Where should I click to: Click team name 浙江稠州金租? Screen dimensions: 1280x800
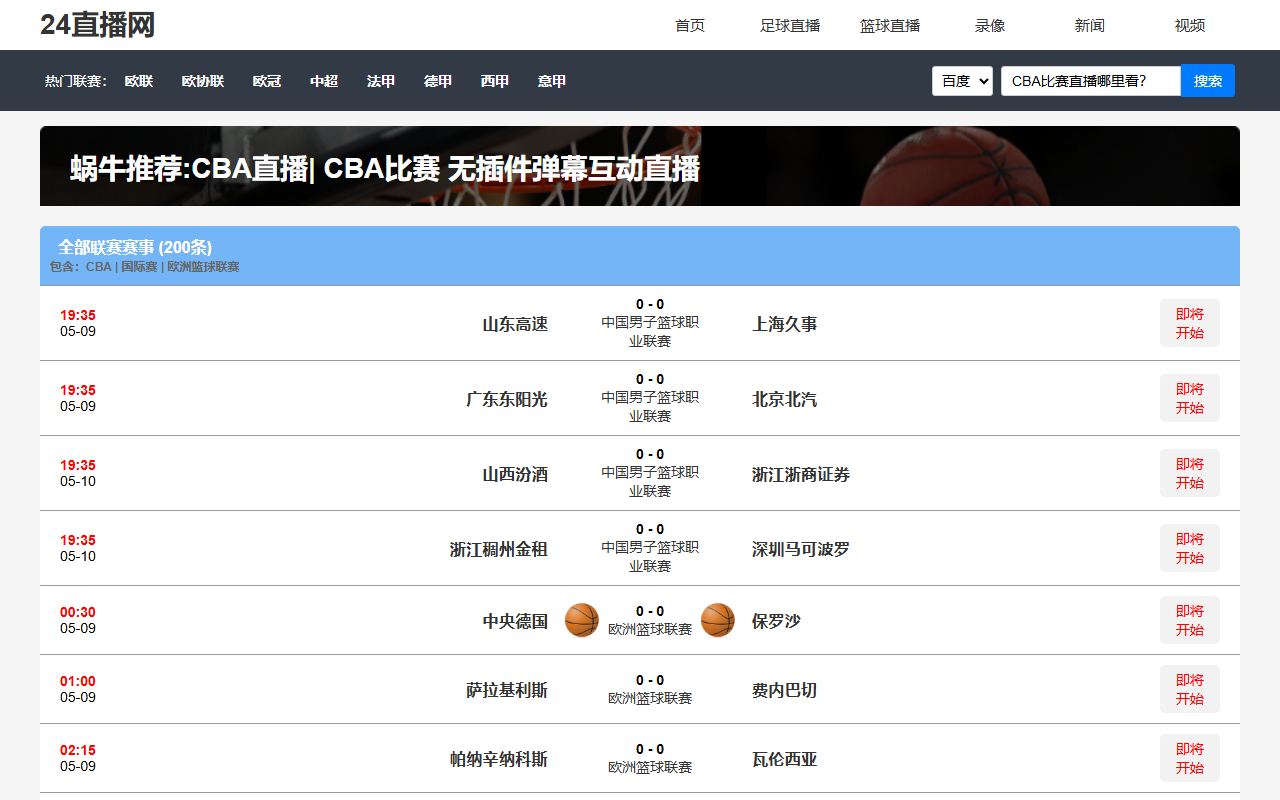click(x=499, y=549)
